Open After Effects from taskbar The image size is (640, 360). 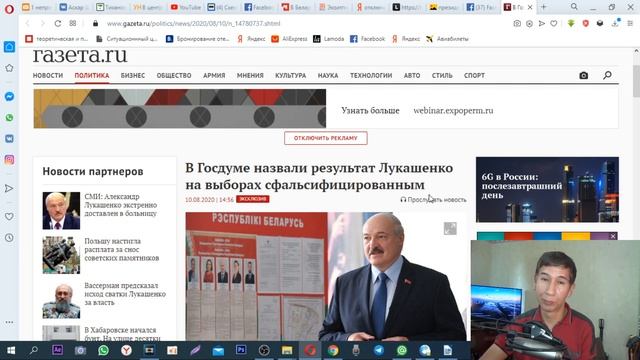coord(57,350)
